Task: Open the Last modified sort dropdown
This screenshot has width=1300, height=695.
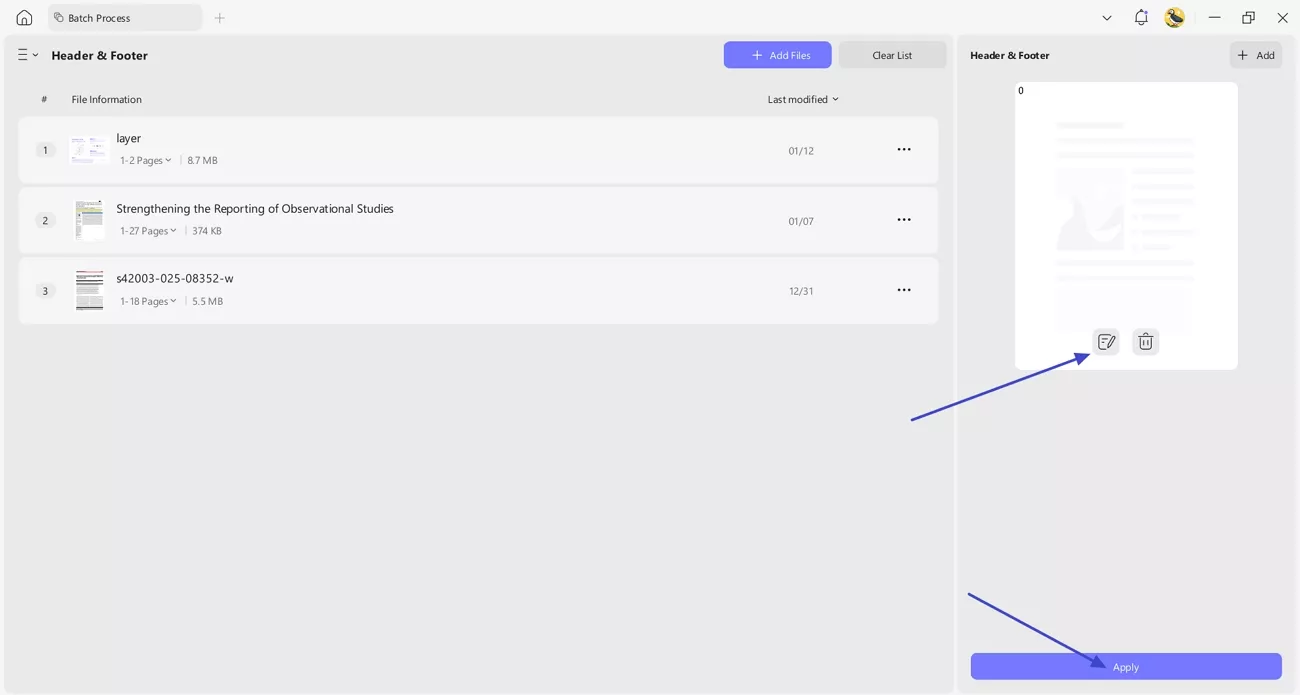Action: click(x=802, y=99)
